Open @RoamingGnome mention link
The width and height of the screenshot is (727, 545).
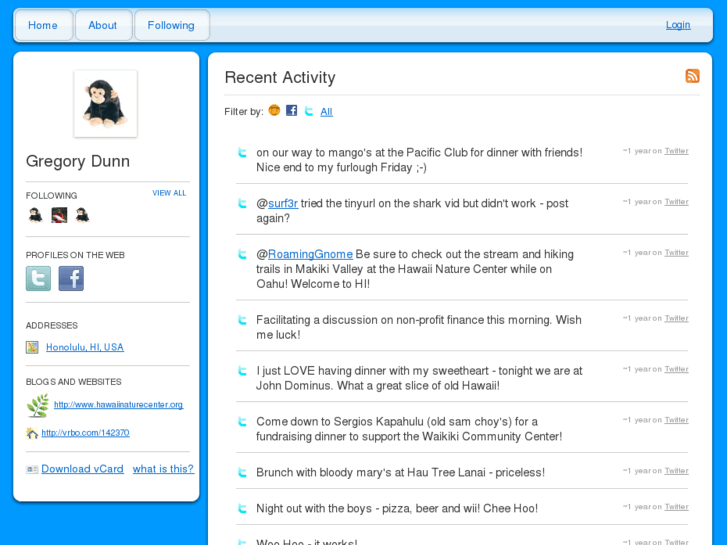coord(310,254)
